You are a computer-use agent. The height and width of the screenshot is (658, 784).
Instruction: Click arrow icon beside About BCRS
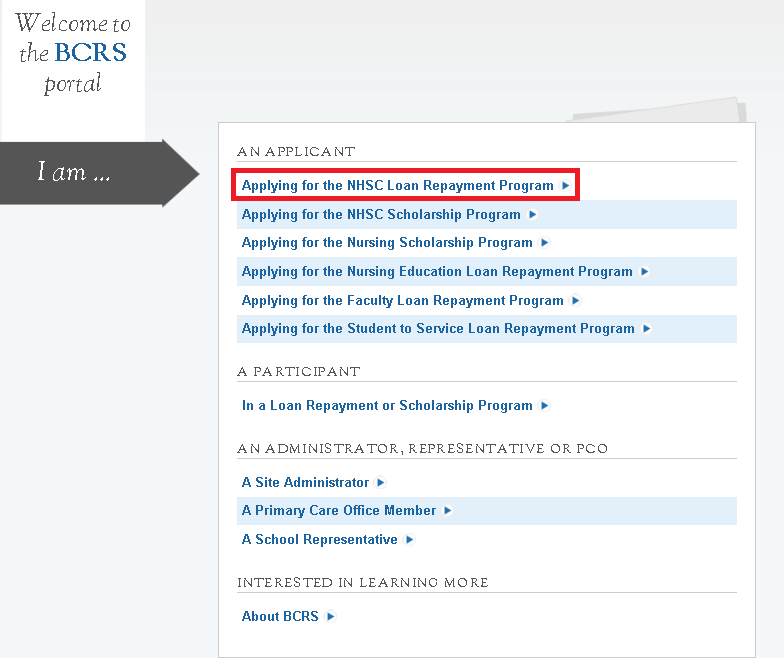[x=330, y=616]
